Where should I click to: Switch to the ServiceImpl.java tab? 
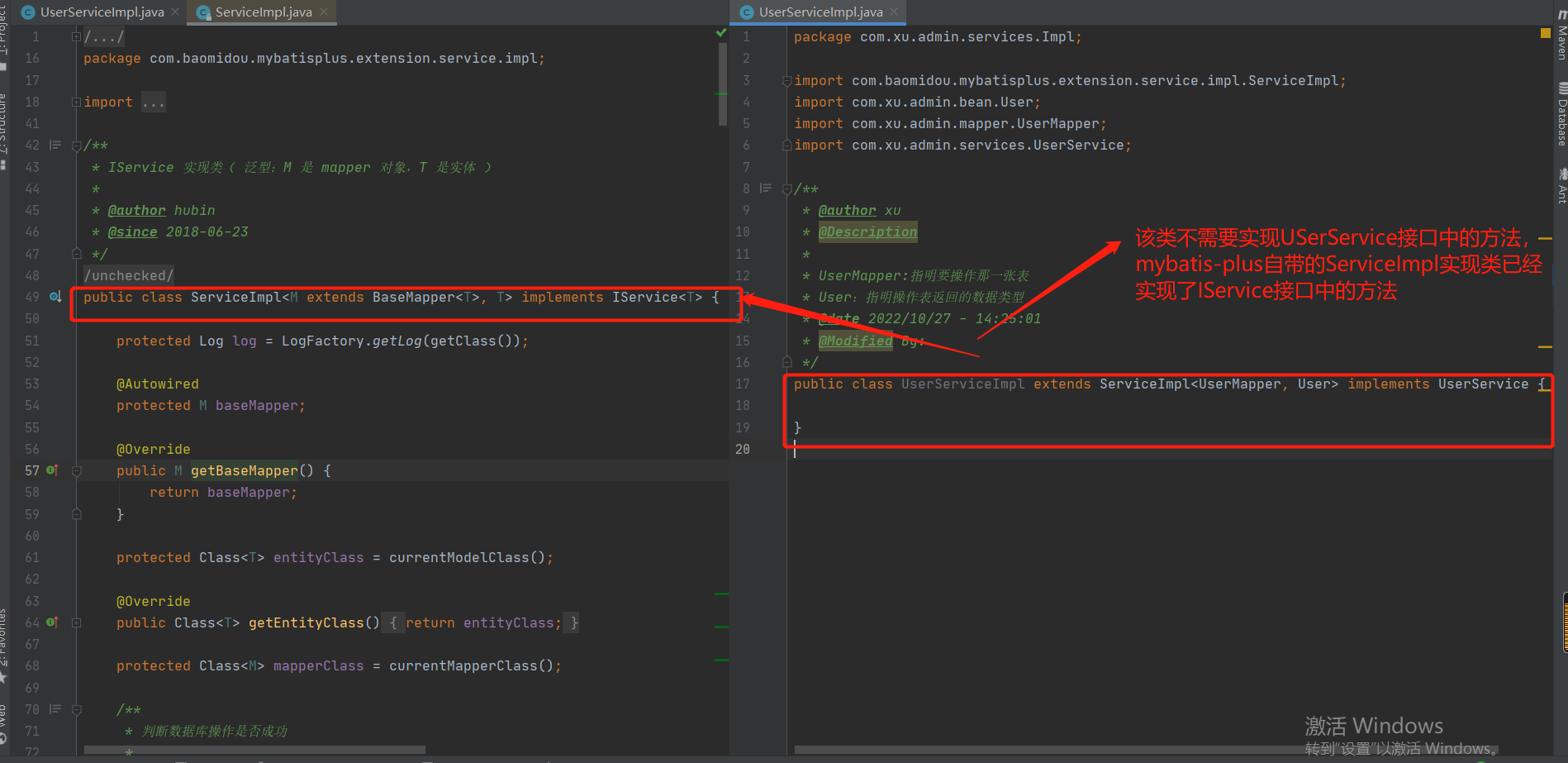coord(263,12)
